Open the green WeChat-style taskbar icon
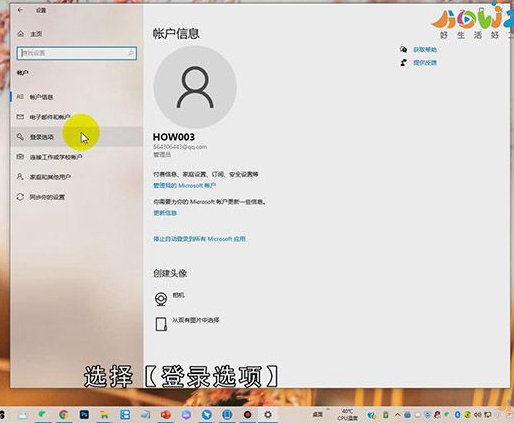 tap(42, 414)
